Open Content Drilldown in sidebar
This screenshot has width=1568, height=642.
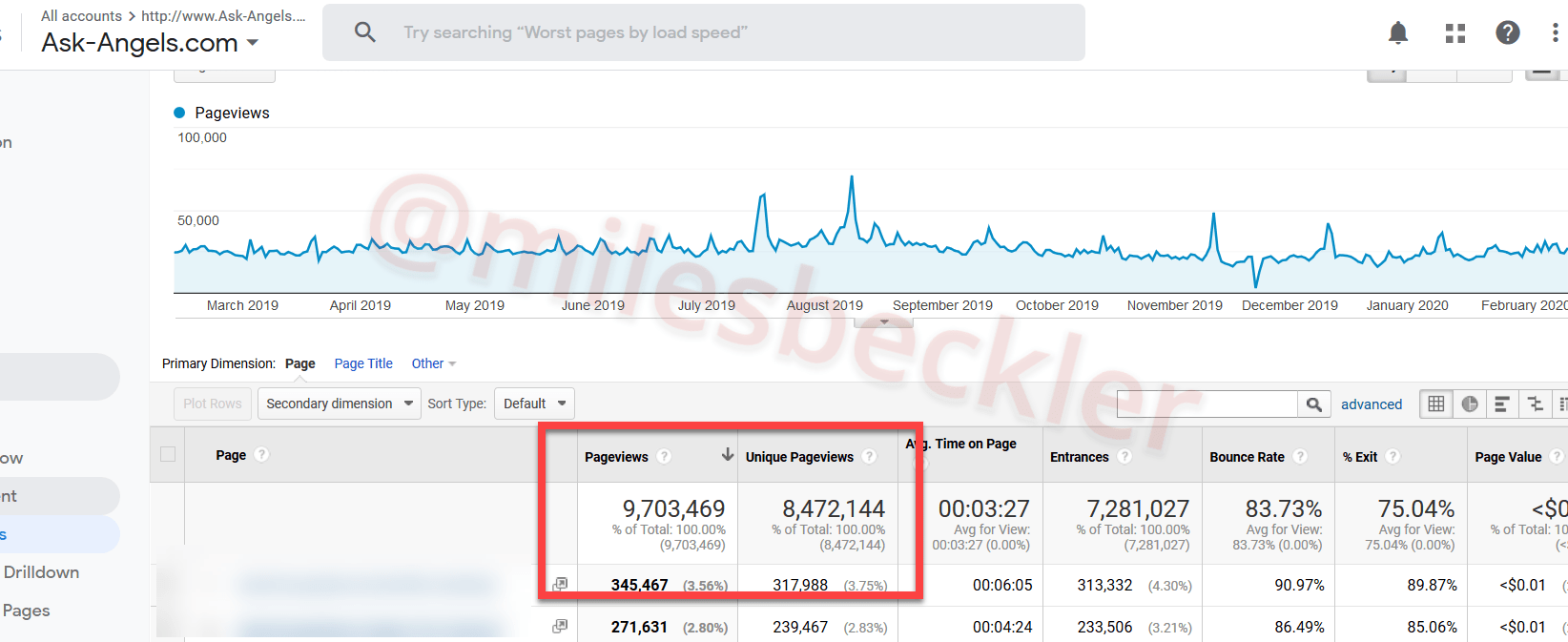click(41, 572)
